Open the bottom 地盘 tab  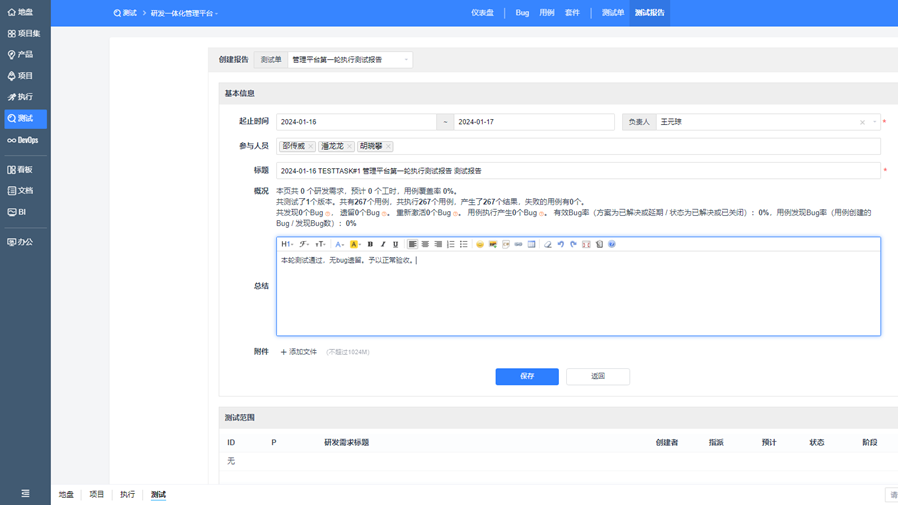66,494
